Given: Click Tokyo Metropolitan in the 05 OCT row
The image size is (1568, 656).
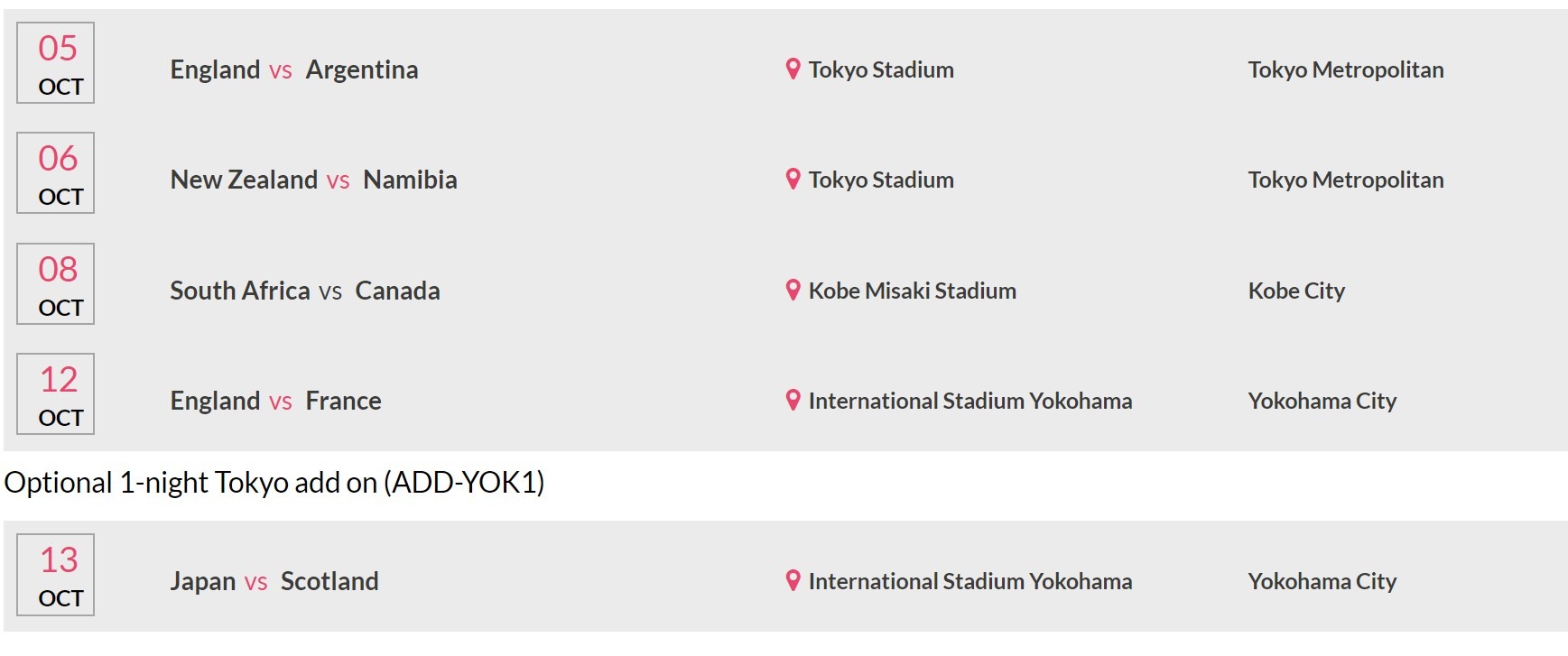Looking at the screenshot, I should coord(1346,69).
